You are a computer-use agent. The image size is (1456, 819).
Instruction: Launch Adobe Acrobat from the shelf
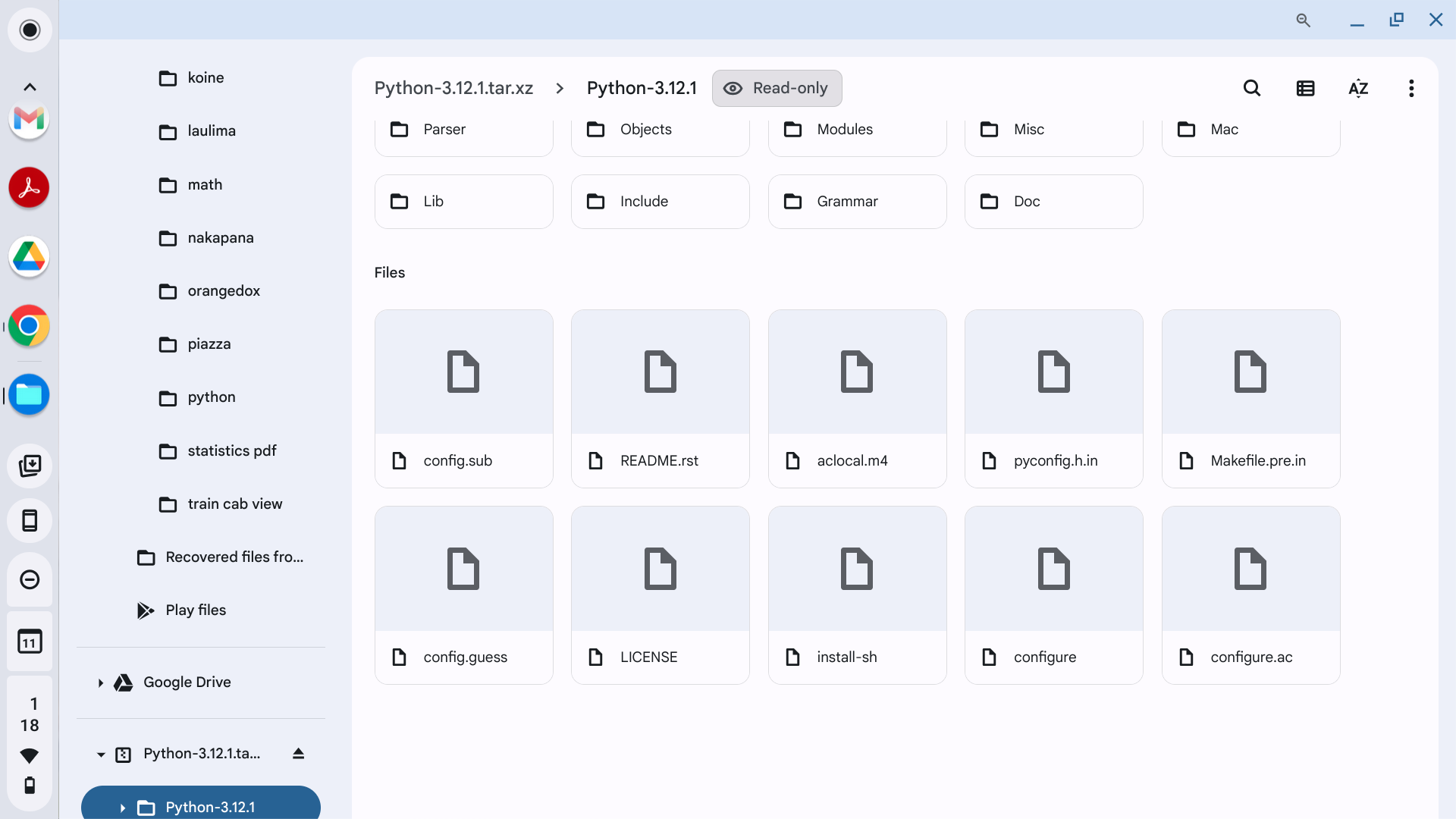tap(29, 187)
